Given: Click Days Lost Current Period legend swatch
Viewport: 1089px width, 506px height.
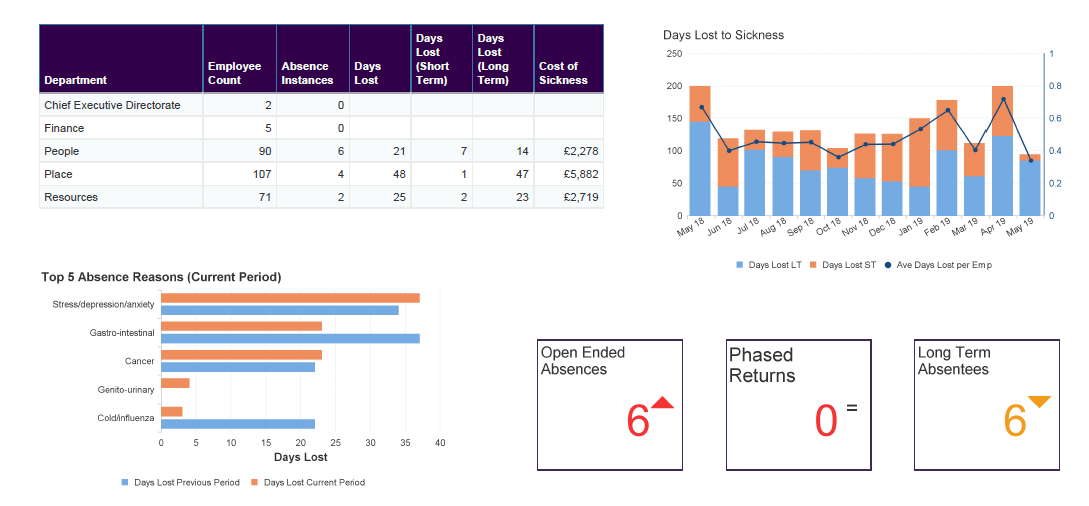Looking at the screenshot, I should point(254,482).
